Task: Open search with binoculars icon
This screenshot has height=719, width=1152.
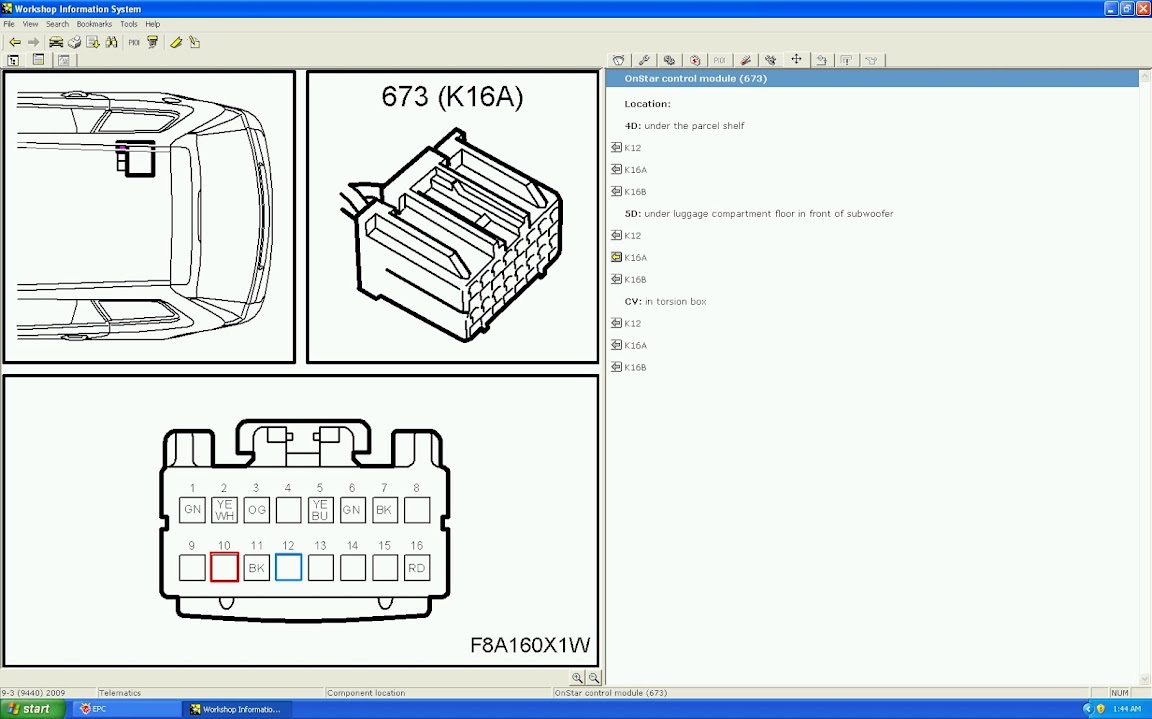Action: (x=112, y=43)
